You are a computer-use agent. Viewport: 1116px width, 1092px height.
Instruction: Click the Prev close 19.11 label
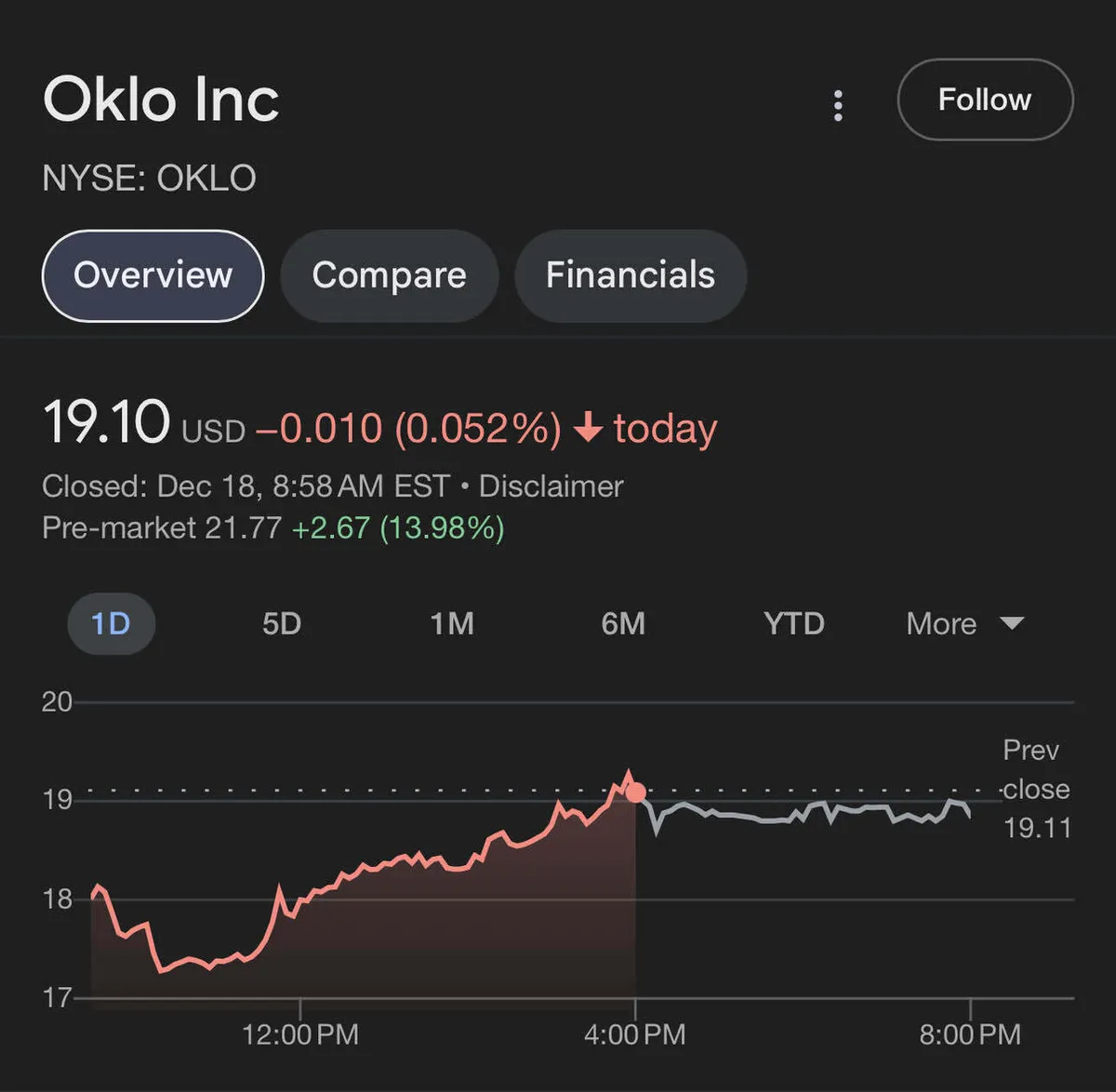tap(1035, 789)
